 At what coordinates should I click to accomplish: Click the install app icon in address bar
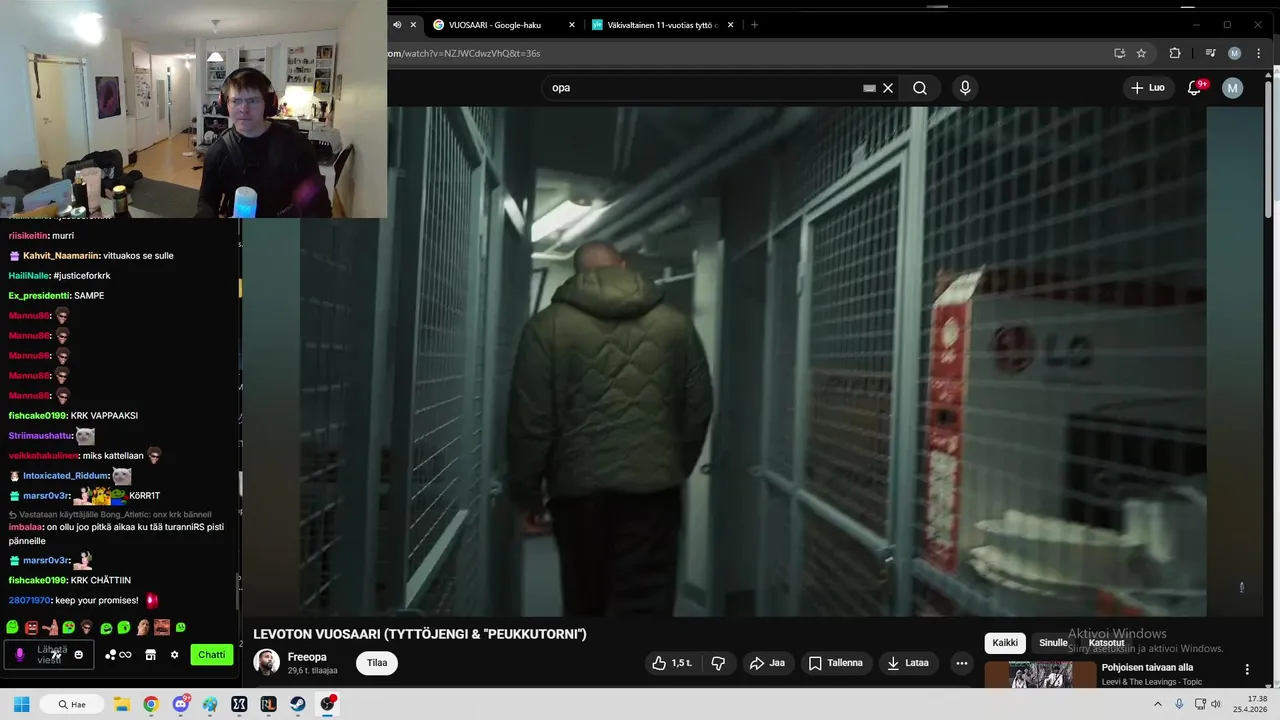point(1120,53)
